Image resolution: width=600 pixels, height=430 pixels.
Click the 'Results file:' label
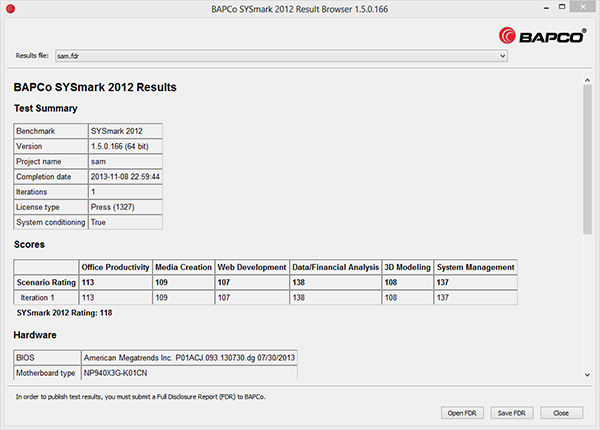point(32,56)
